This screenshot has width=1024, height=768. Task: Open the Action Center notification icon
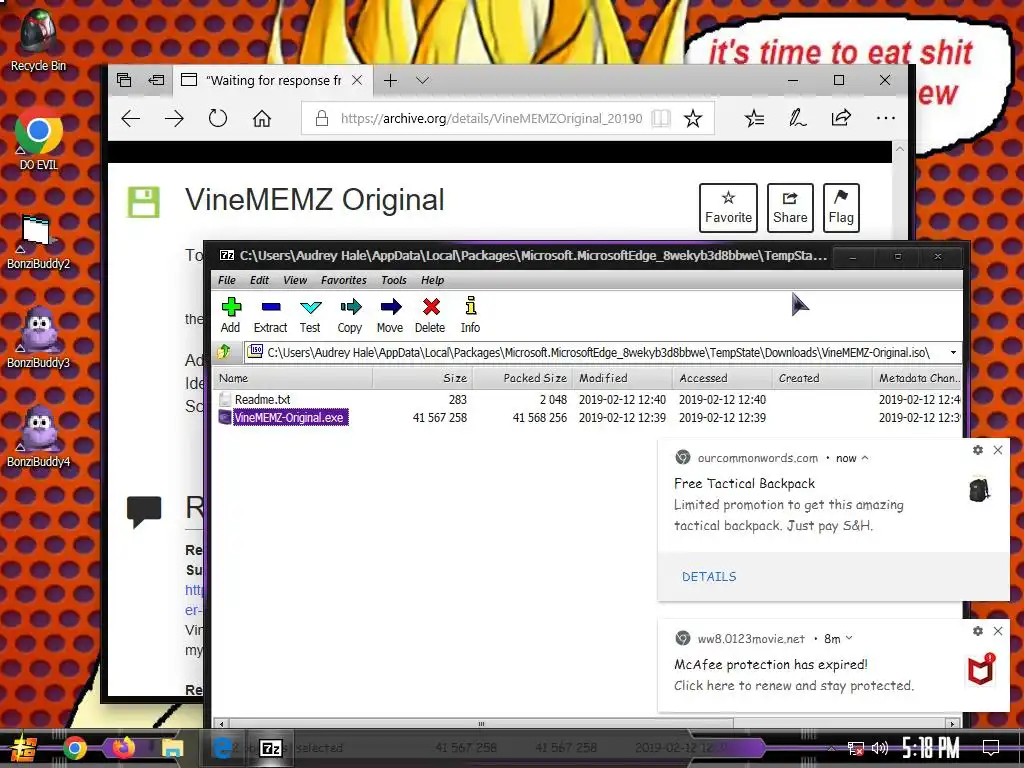(991, 748)
